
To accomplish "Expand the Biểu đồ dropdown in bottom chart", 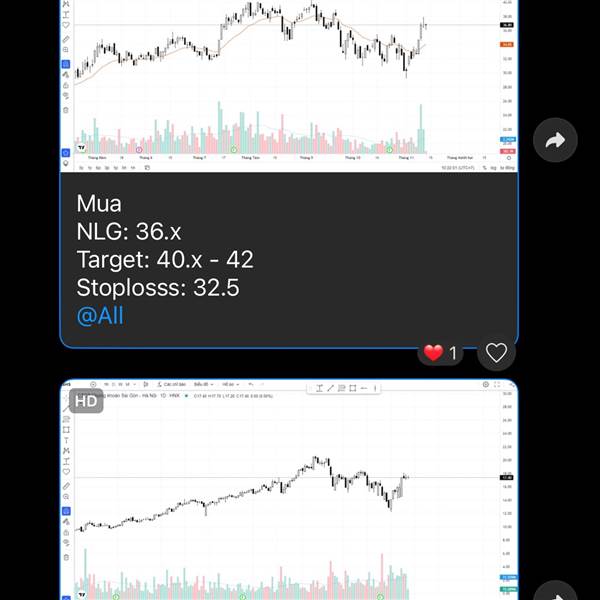I will [x=204, y=384].
